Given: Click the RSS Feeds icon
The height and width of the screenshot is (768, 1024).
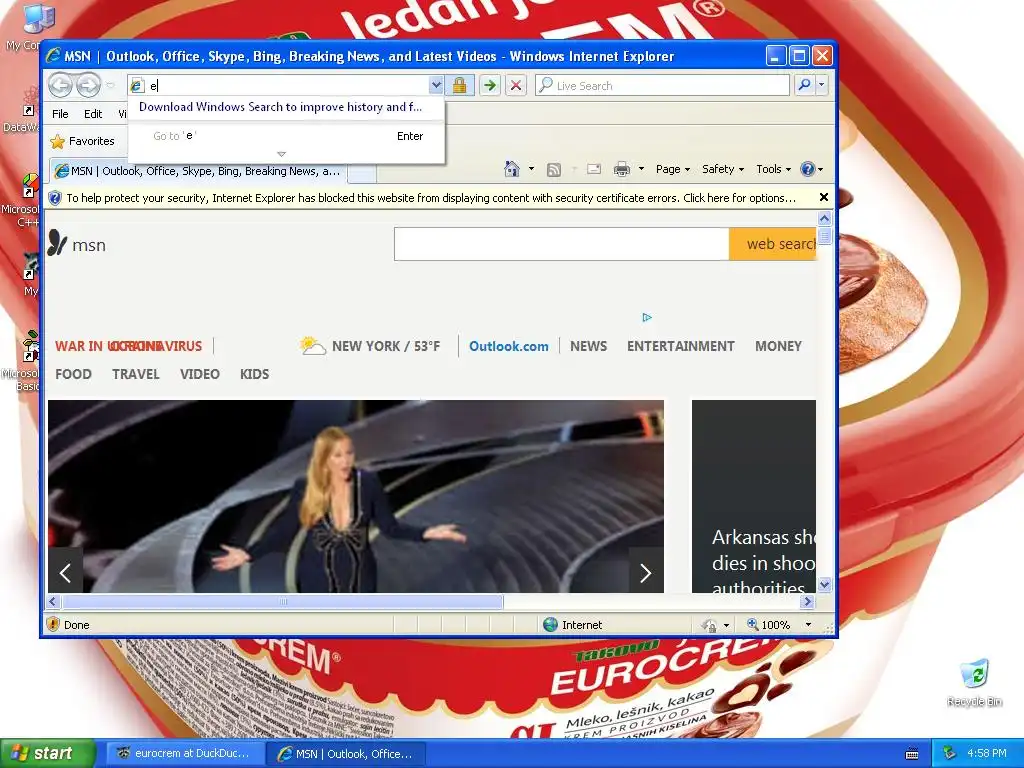Looking at the screenshot, I should coord(553,170).
